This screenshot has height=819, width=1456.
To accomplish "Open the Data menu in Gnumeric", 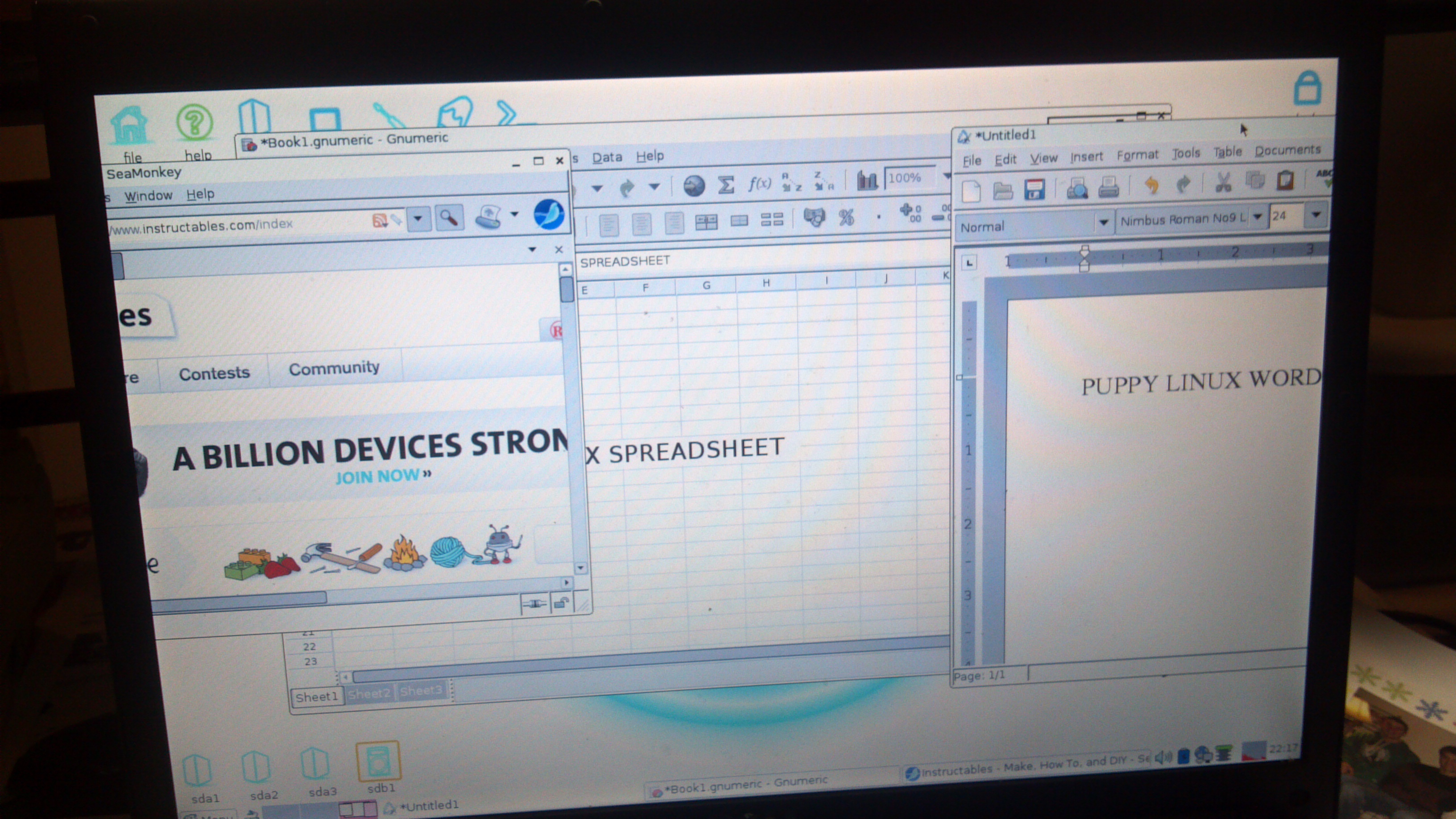I will (607, 157).
